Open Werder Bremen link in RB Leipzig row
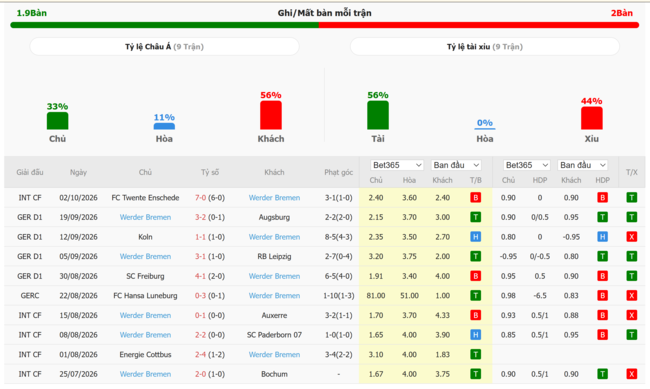The height and width of the screenshot is (389, 650). pyautogui.click(x=145, y=256)
